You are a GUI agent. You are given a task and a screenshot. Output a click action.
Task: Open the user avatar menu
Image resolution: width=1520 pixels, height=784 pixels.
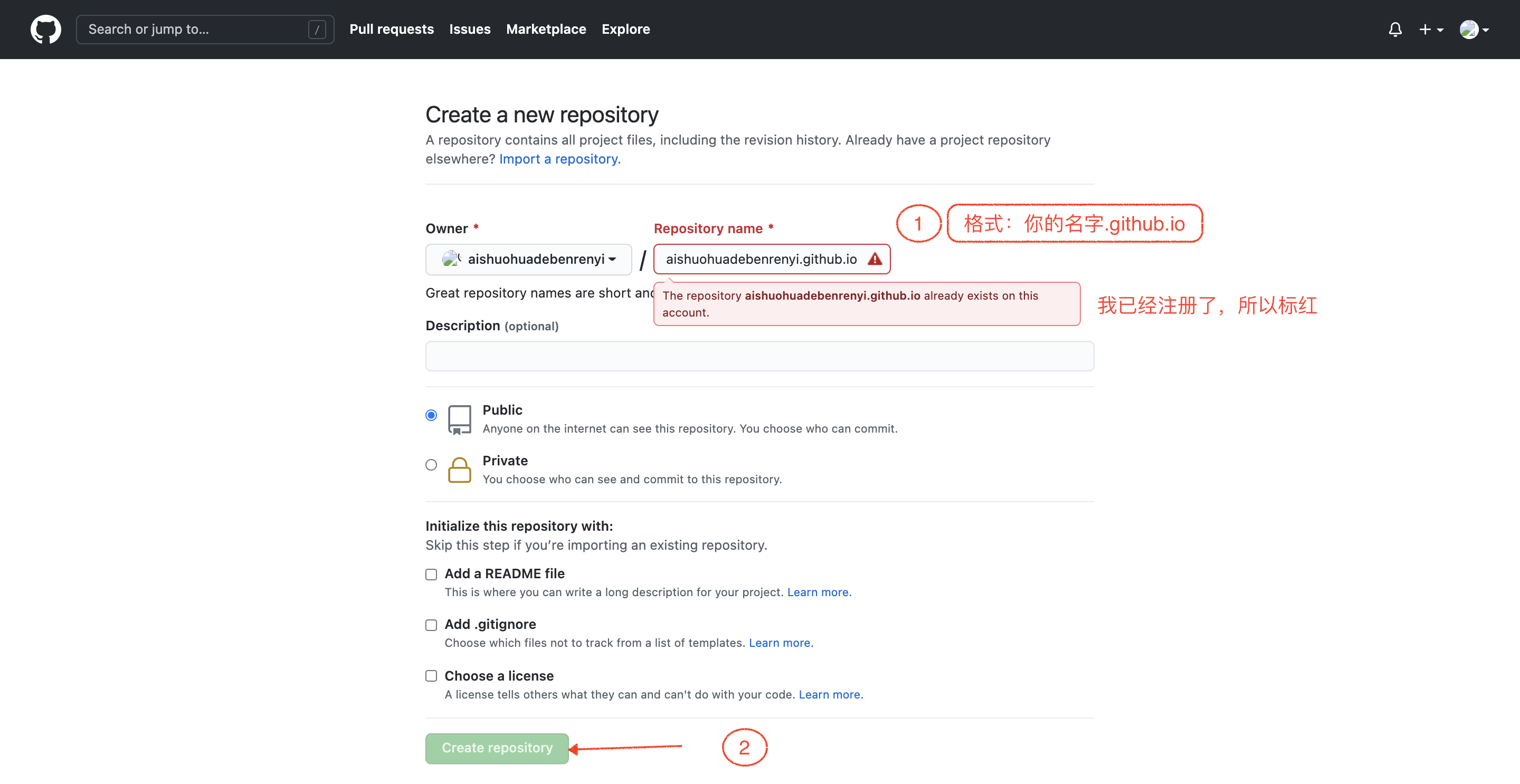pyautogui.click(x=1474, y=30)
